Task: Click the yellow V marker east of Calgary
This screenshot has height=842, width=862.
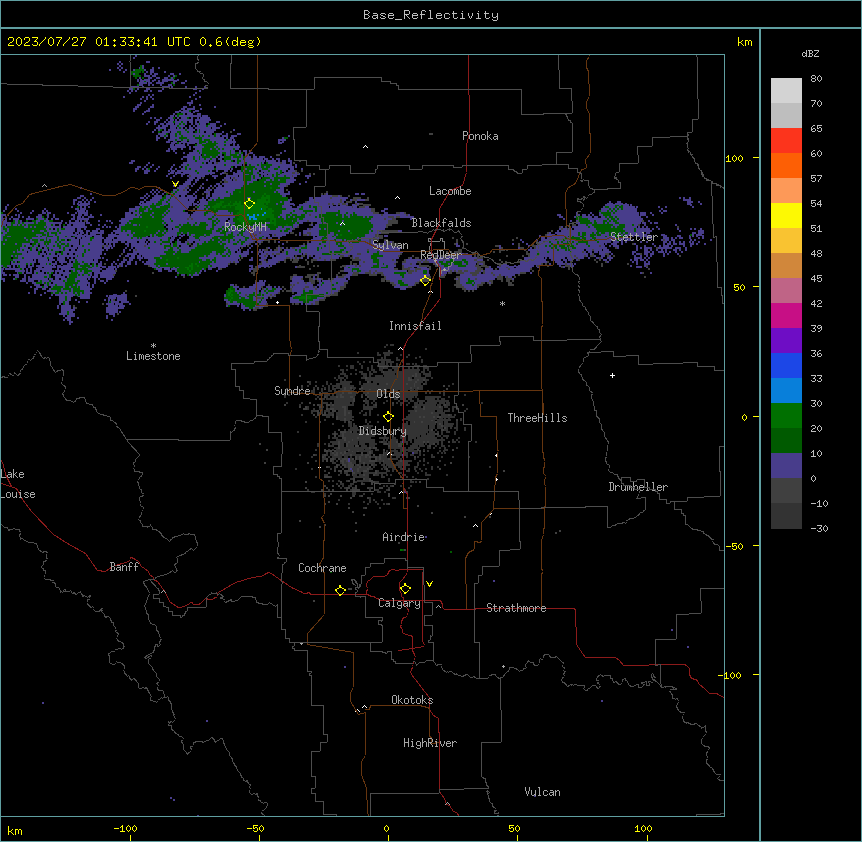Action: tap(429, 584)
